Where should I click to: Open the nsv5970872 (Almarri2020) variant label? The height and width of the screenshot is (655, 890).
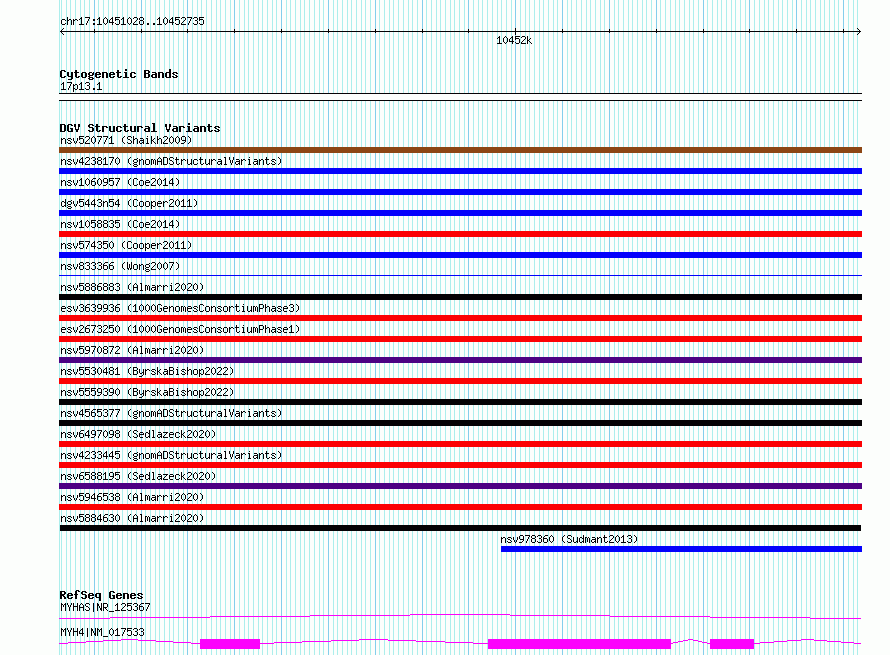[x=132, y=350]
